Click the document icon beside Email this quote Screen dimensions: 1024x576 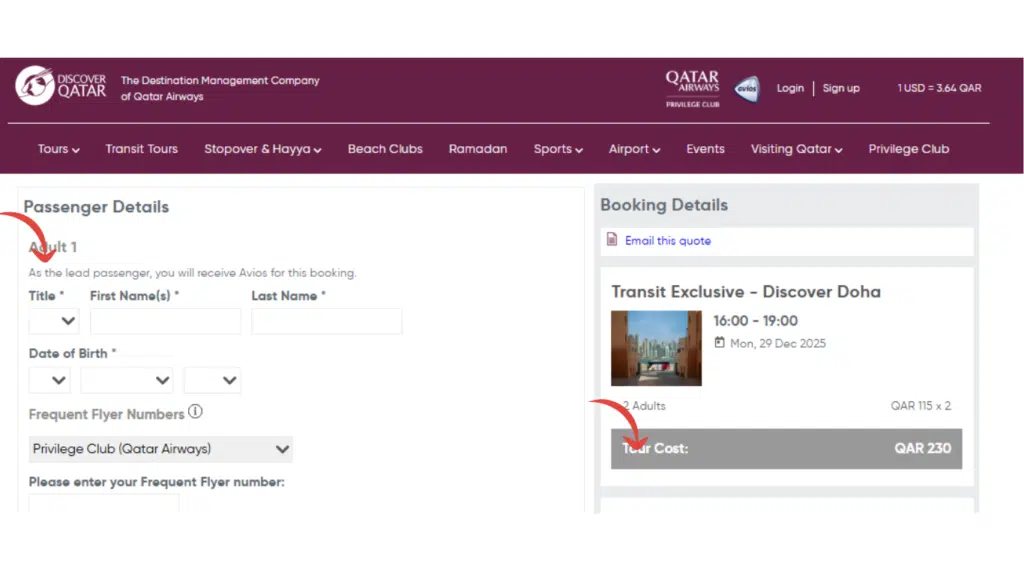coord(612,240)
